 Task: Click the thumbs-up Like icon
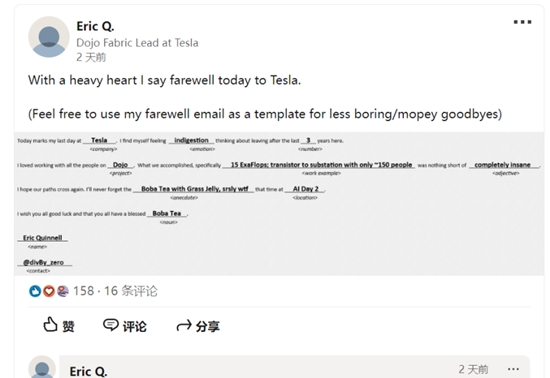pyautogui.click(x=50, y=325)
